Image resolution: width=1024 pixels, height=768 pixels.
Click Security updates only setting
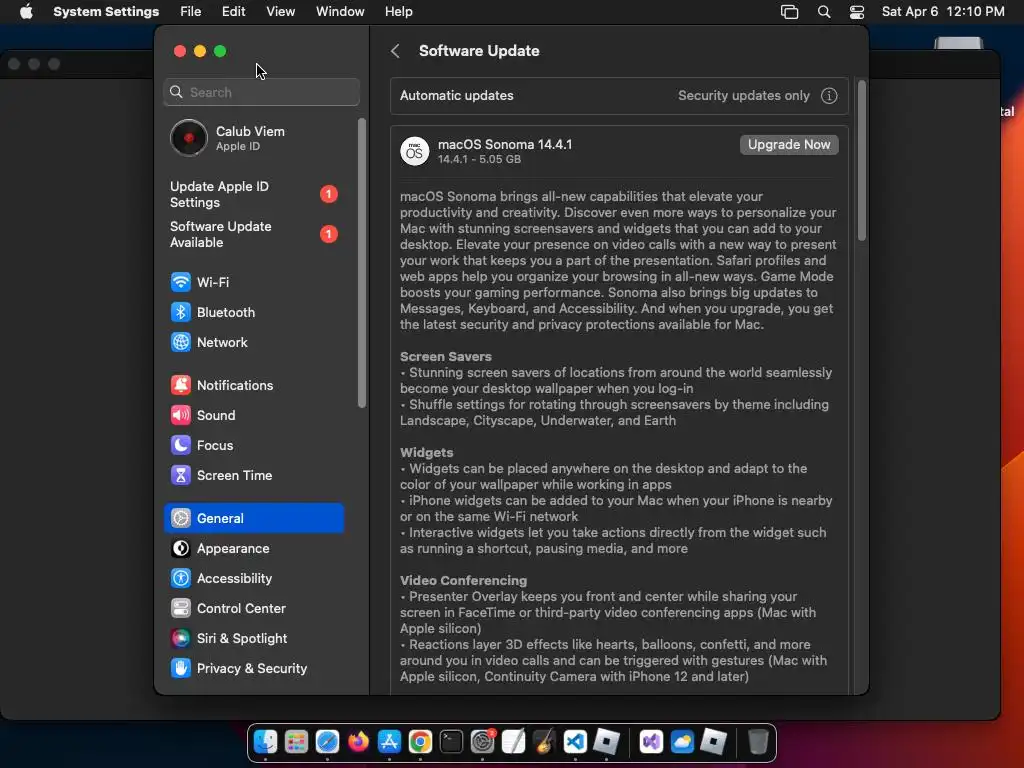(743, 95)
